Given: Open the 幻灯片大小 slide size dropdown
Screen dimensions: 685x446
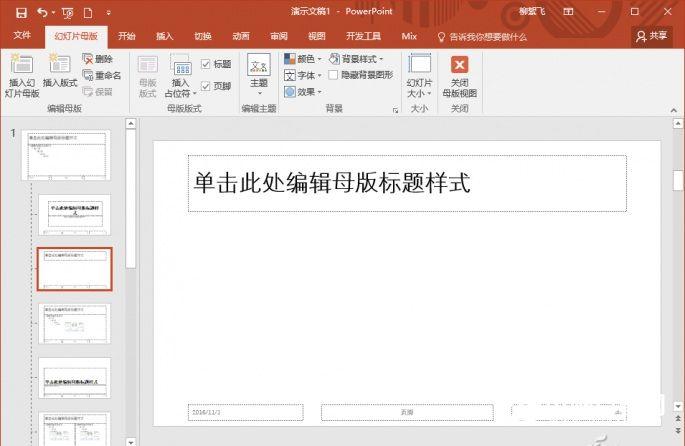Looking at the screenshot, I should (419, 76).
